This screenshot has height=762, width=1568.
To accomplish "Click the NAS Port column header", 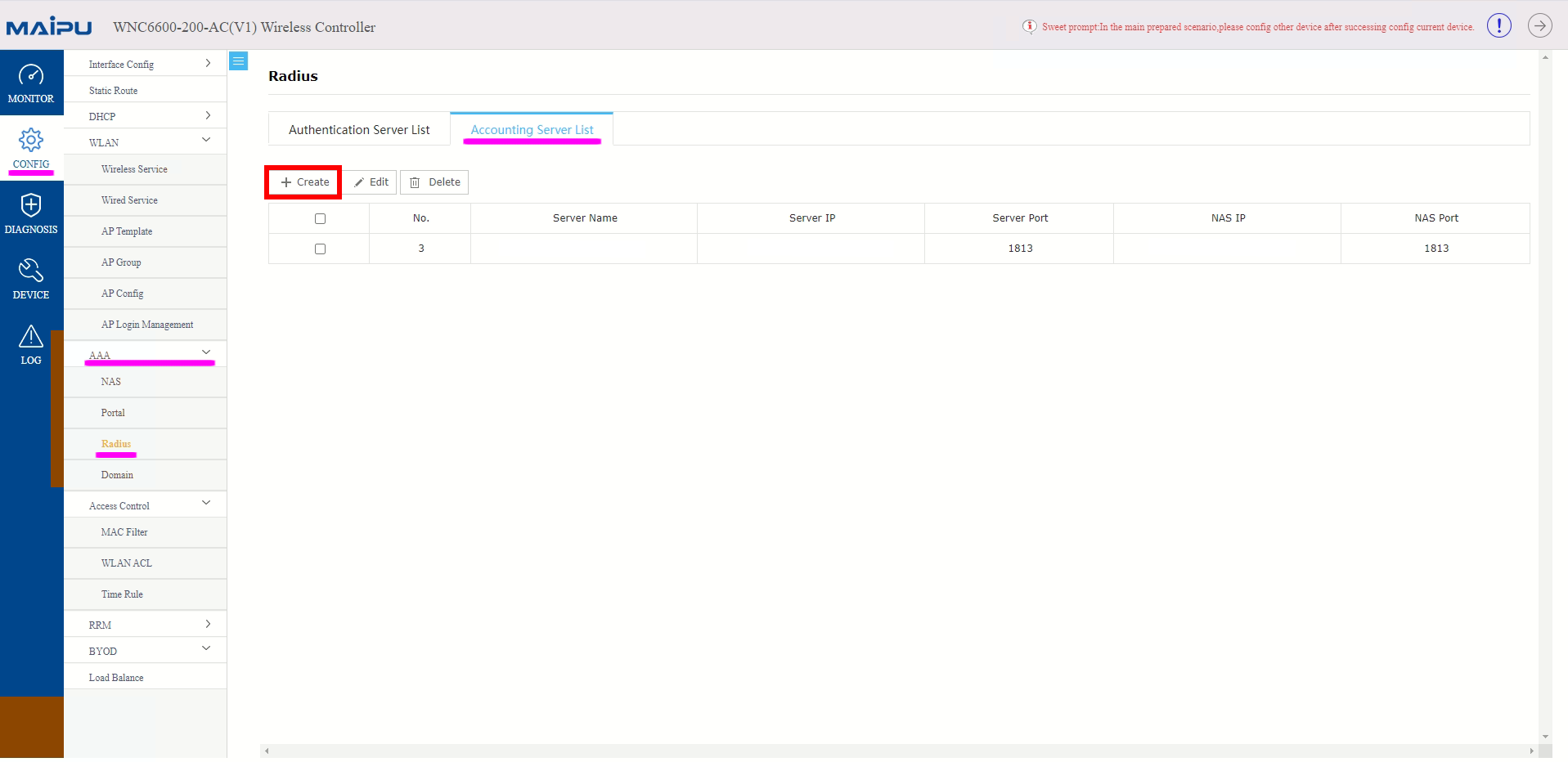I will click(1436, 218).
